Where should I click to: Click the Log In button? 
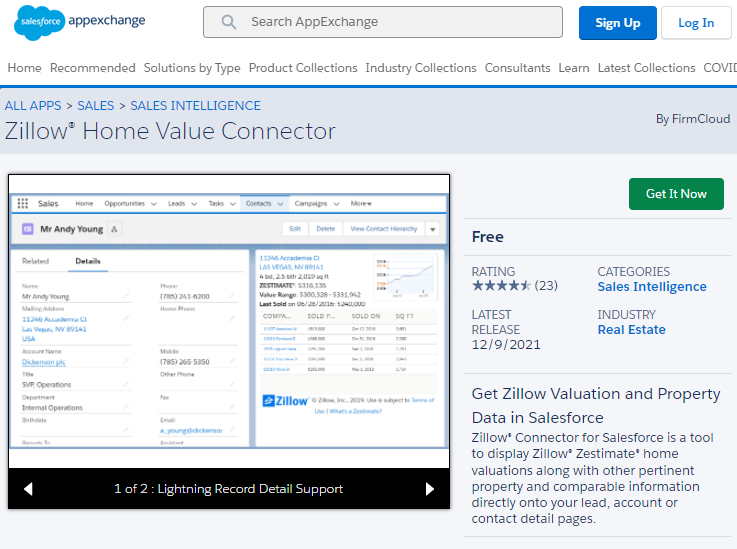(x=696, y=23)
